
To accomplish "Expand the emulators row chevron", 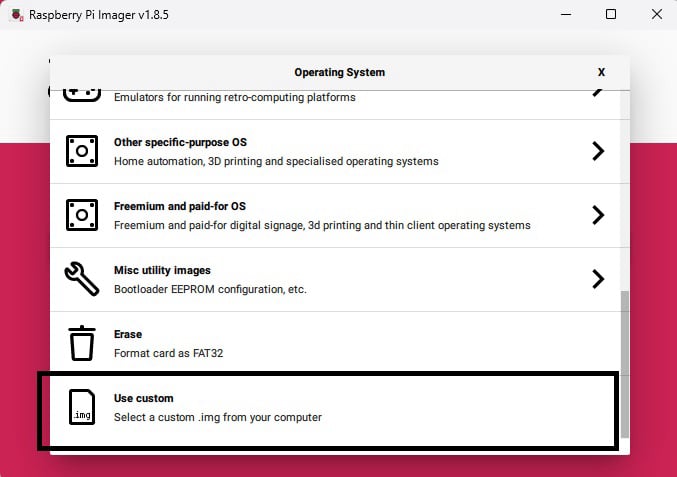I will 598,93.
